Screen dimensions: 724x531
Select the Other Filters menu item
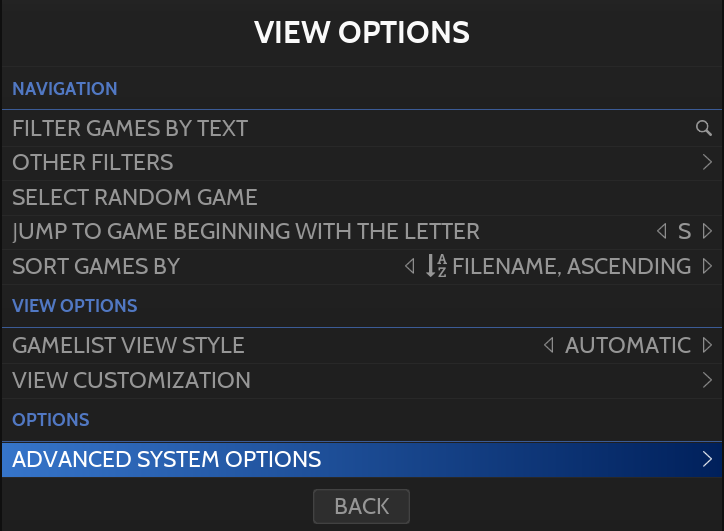pos(93,162)
